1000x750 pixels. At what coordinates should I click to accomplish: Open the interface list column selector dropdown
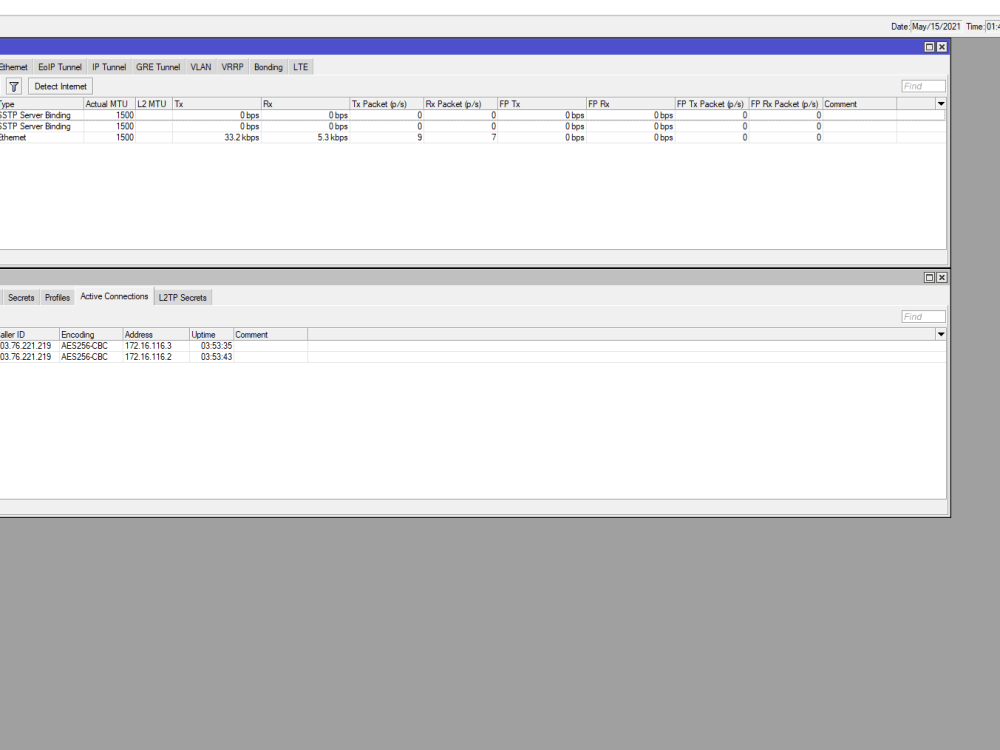pos(940,103)
